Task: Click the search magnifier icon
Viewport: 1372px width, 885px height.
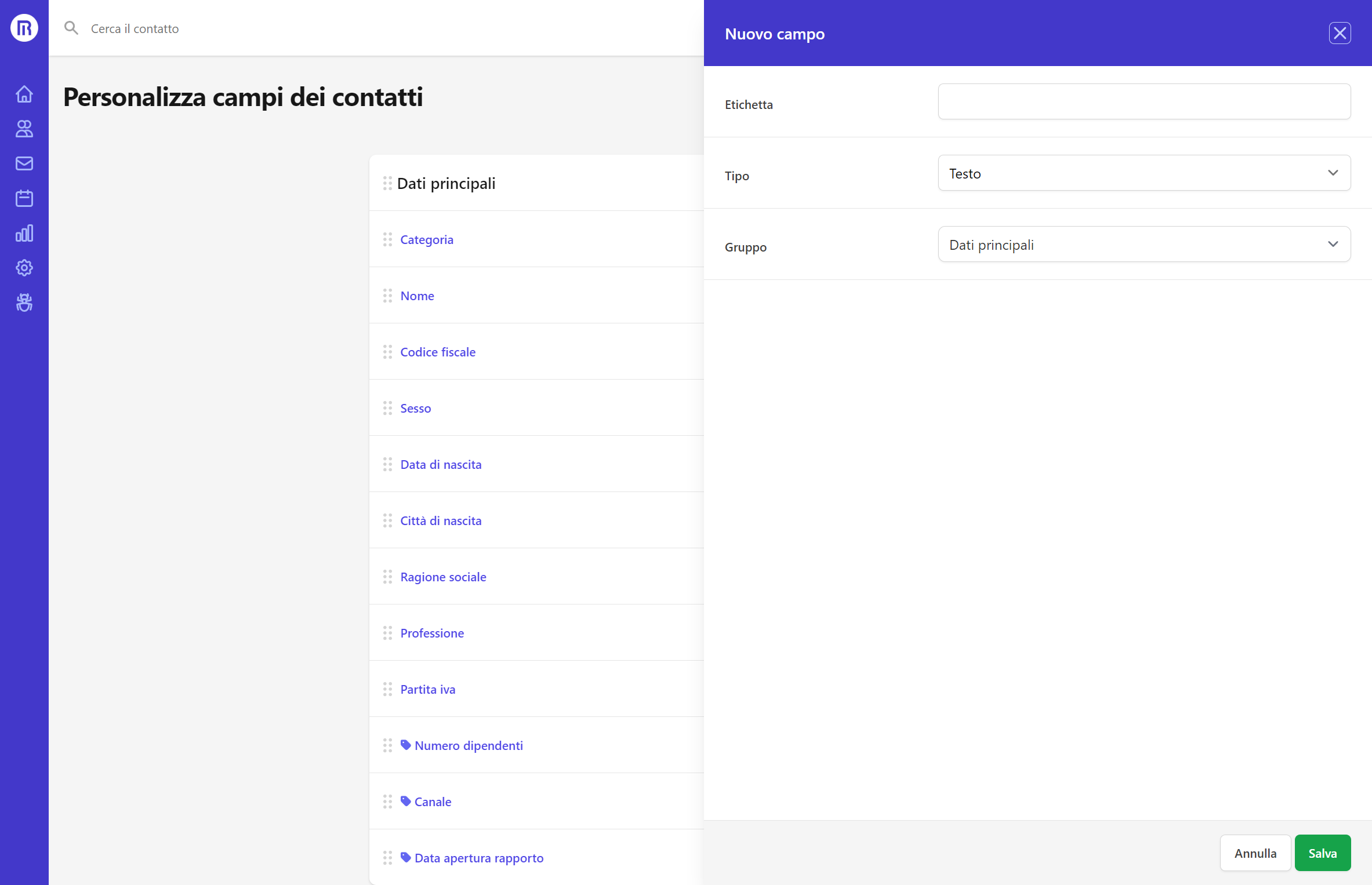Action: 71,27
